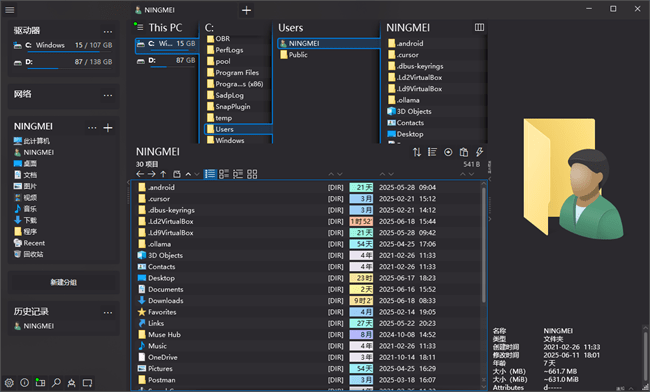Sort using rightmost column up chevron
The height and width of the screenshot is (392, 650).
[x=463, y=174]
